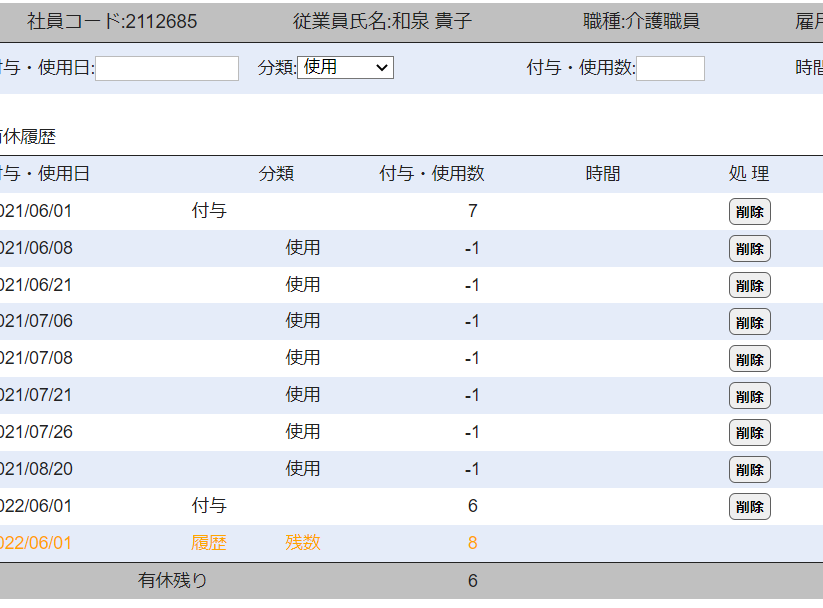This screenshot has width=823, height=608.
Task: Click the employee name 和泉 貴子
Action: click(430, 21)
